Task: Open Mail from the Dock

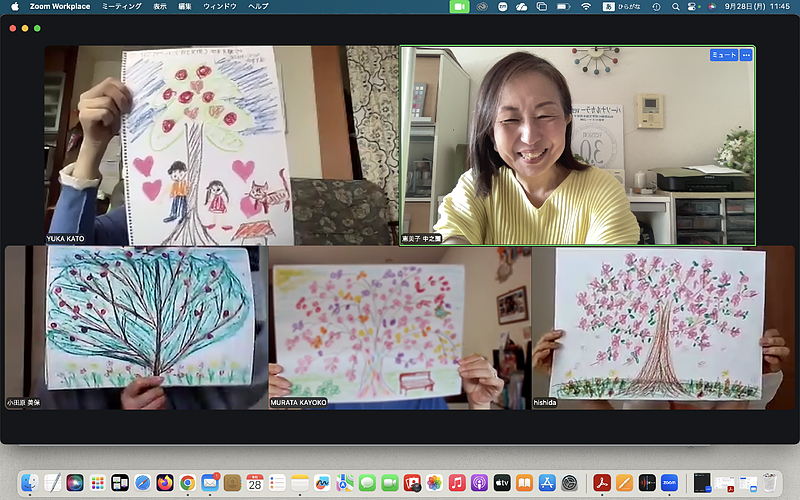Action: click(x=210, y=482)
